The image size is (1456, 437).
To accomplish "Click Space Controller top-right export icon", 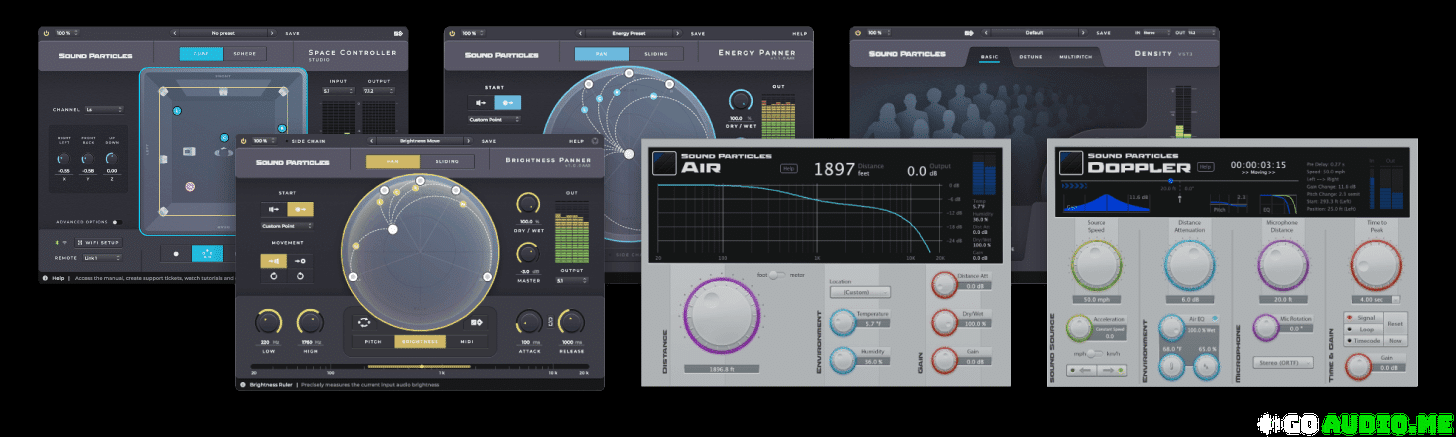I will point(399,33).
